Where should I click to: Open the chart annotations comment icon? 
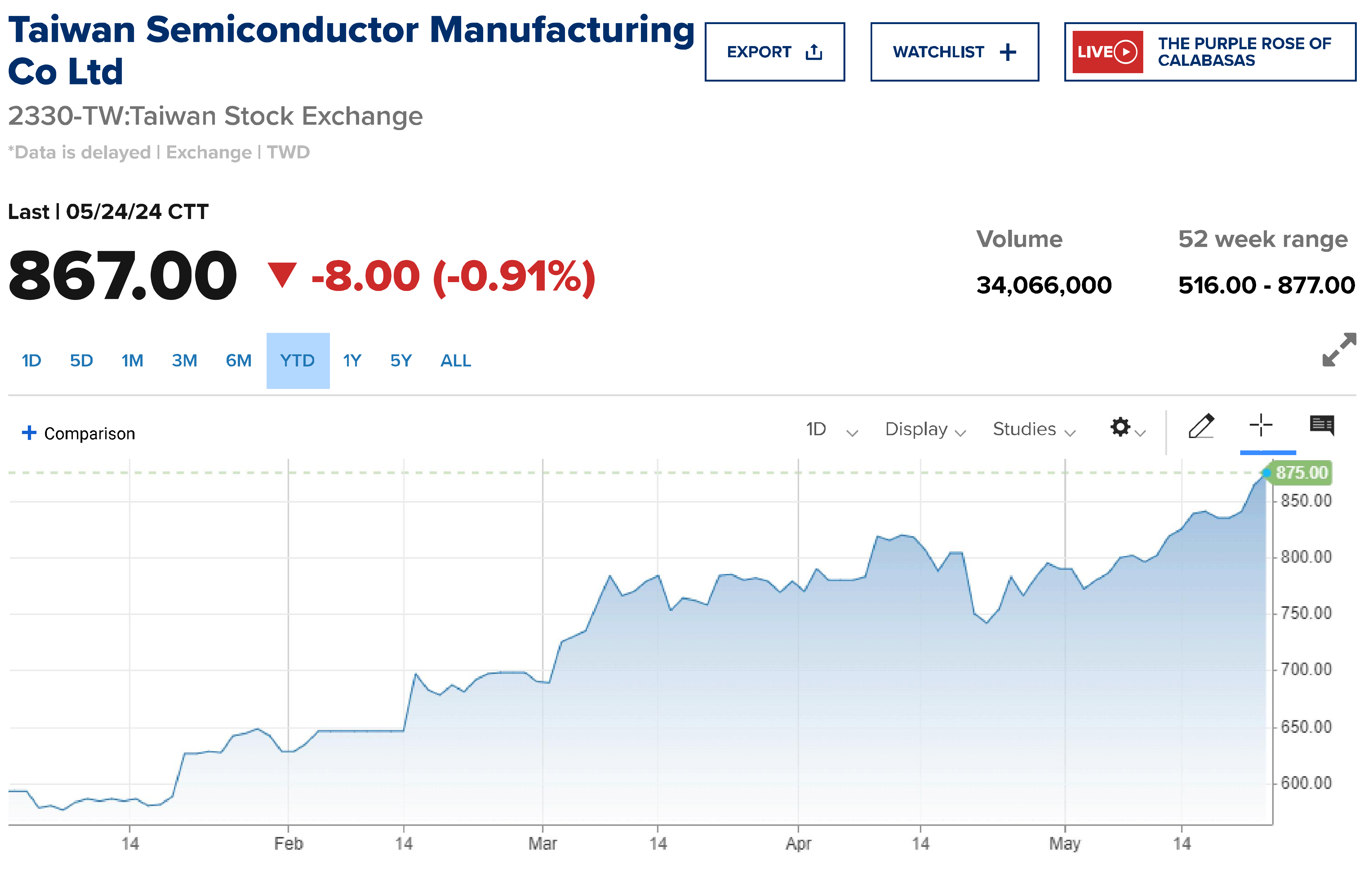[1321, 426]
